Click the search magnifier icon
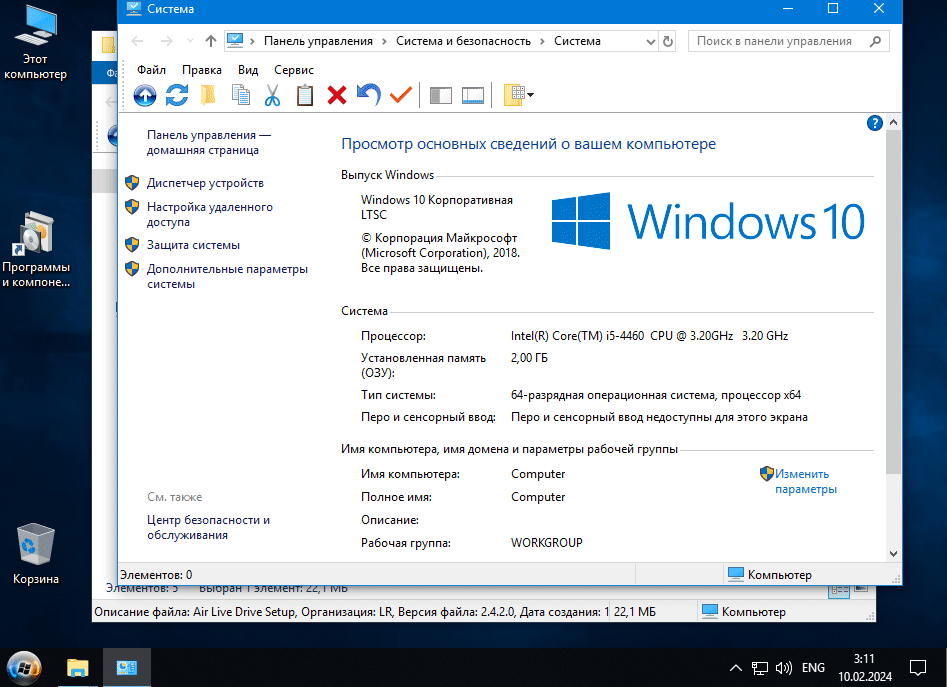The height and width of the screenshot is (687, 947). (x=875, y=41)
